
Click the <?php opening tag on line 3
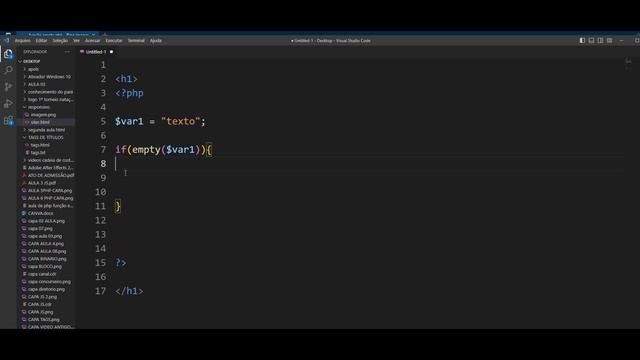click(129, 93)
